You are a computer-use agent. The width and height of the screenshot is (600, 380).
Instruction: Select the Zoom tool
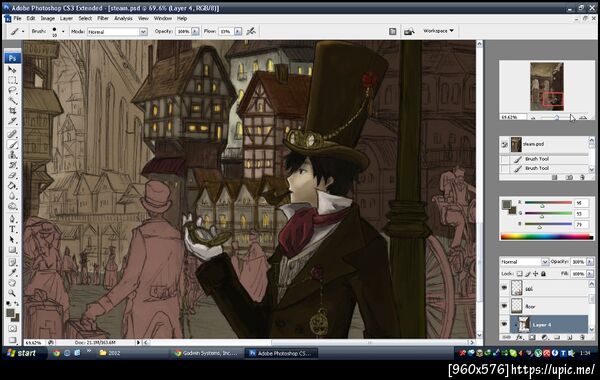point(12,294)
